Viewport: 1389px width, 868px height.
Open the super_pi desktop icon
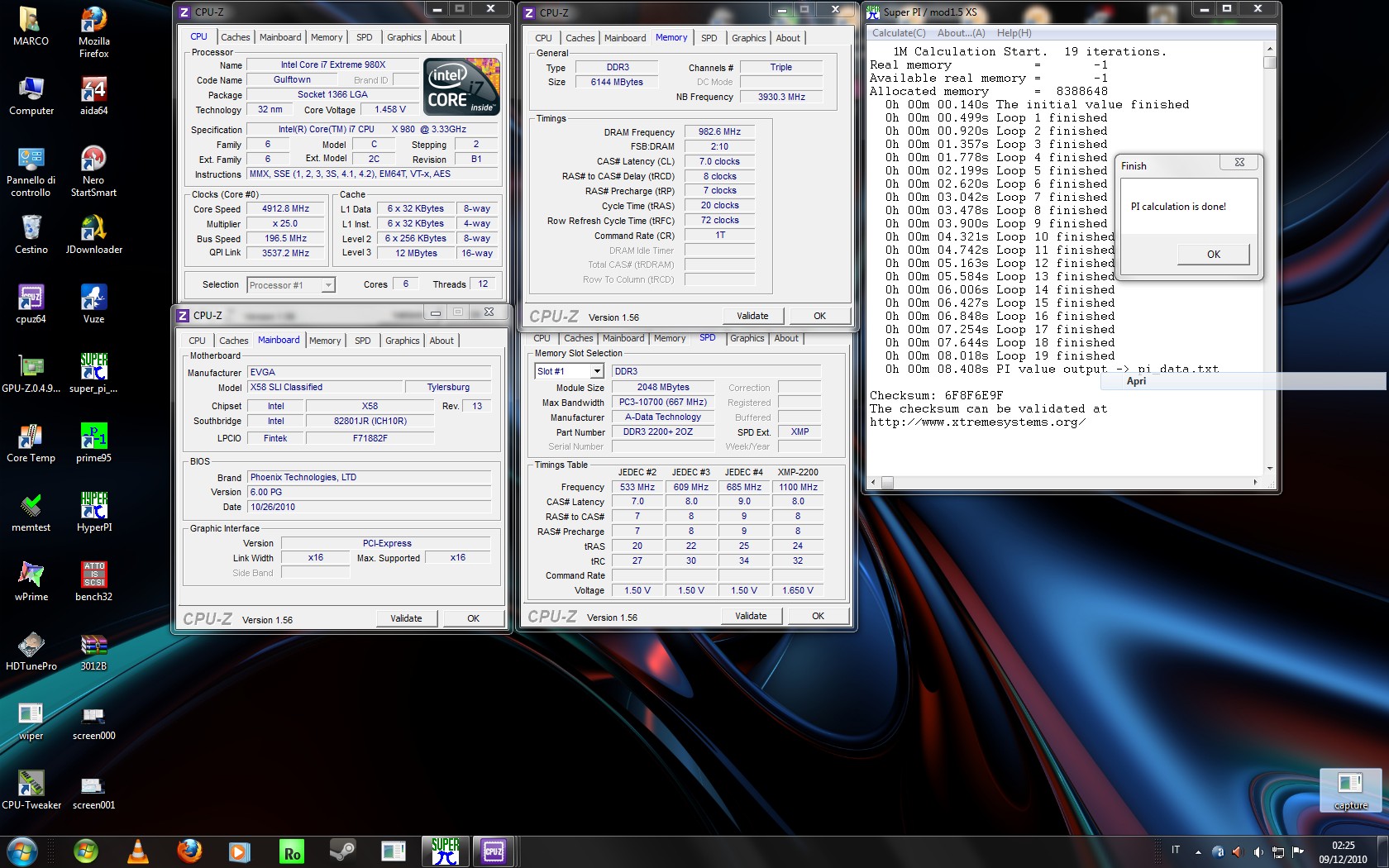click(x=93, y=373)
